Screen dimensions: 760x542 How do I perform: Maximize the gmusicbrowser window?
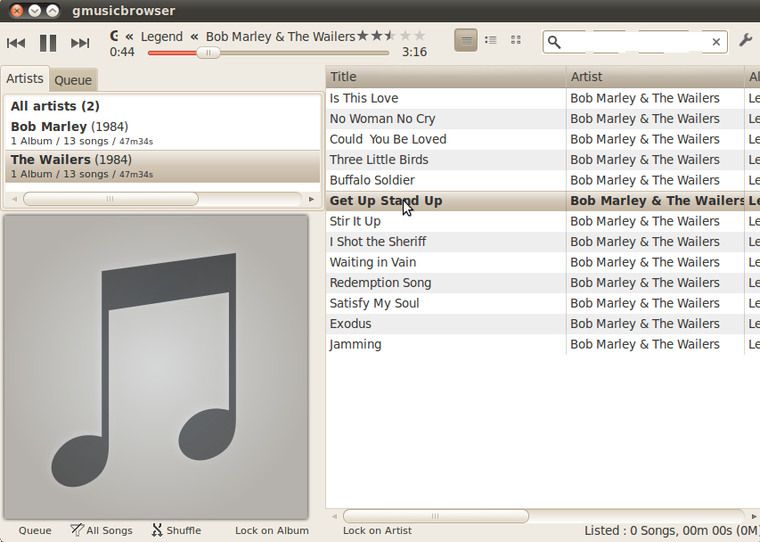[x=52, y=10]
